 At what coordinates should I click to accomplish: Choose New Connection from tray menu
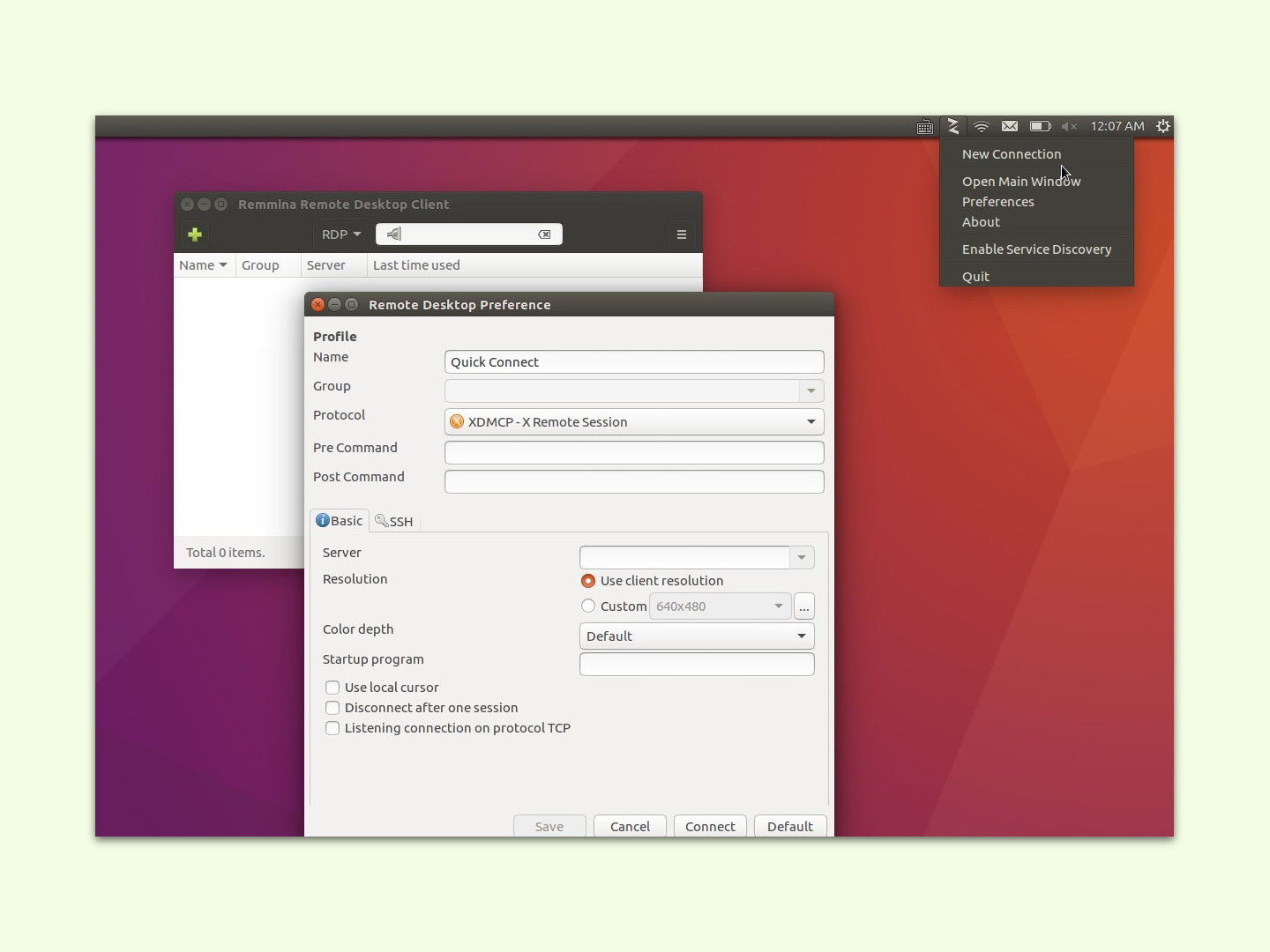coord(1012,154)
